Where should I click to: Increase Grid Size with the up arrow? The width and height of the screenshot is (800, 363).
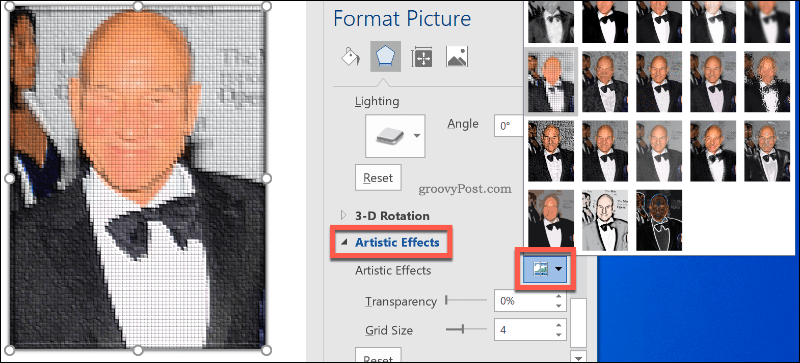(x=559, y=325)
